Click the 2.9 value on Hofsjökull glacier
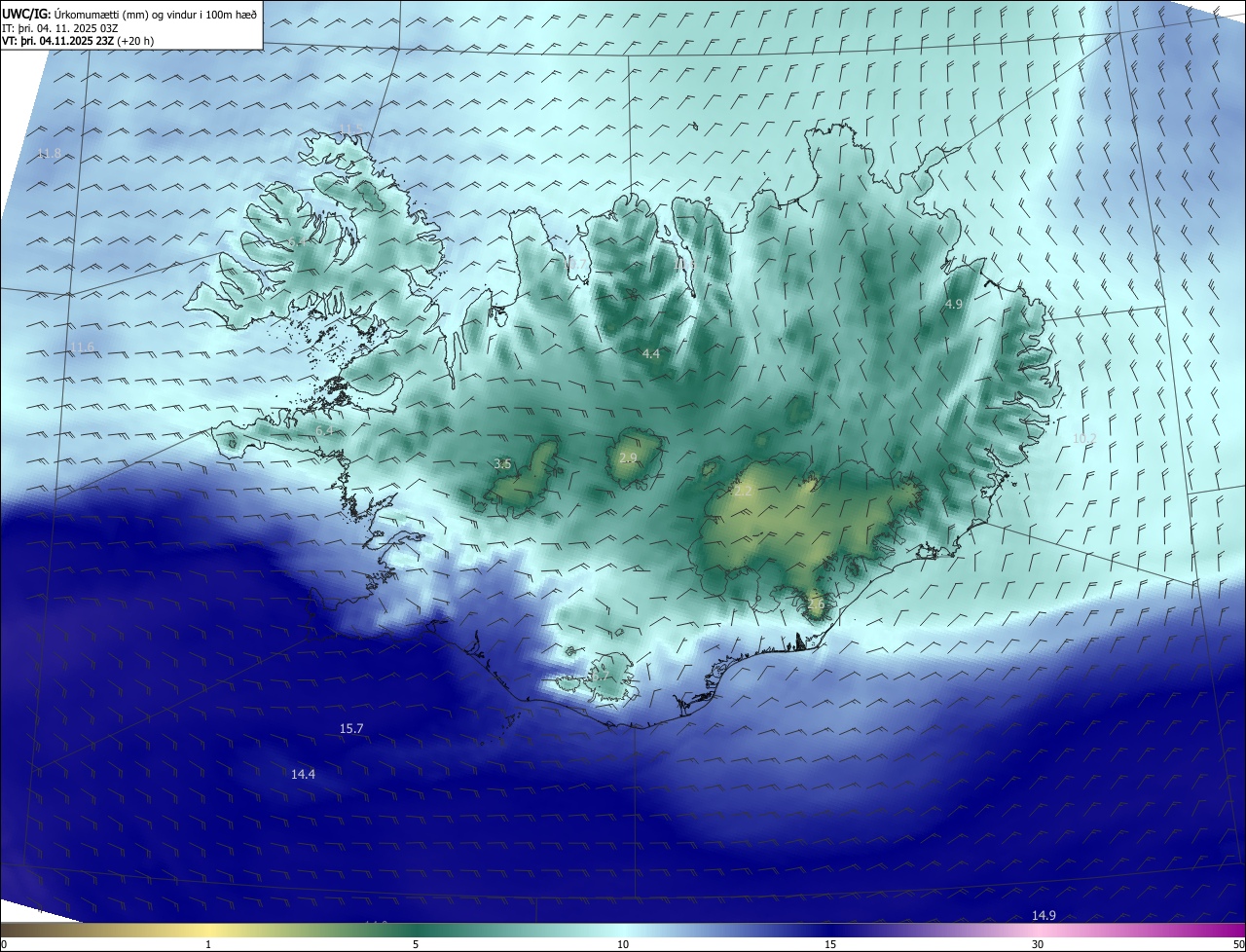 click(628, 458)
